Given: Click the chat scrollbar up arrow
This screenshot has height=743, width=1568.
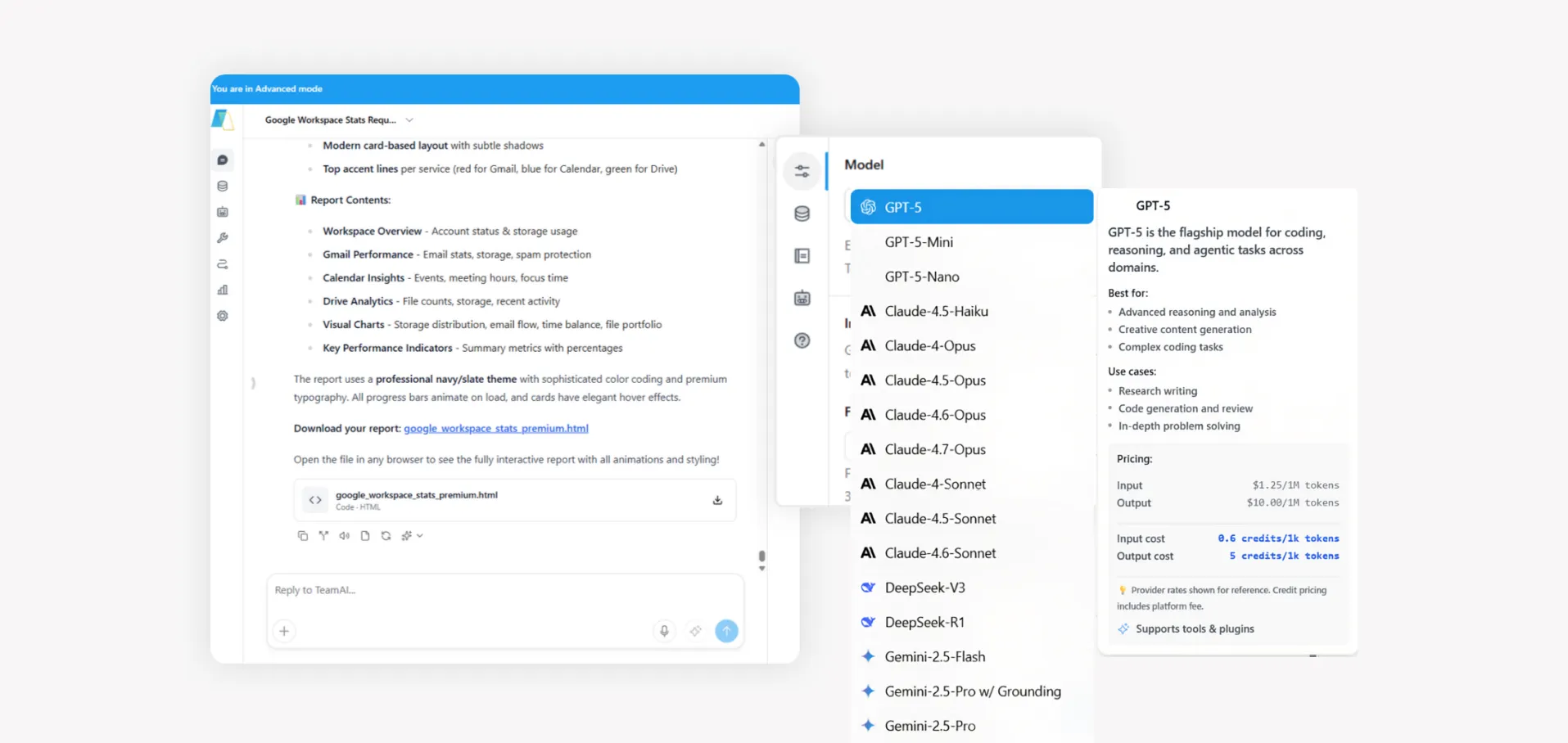Looking at the screenshot, I should coord(761,144).
